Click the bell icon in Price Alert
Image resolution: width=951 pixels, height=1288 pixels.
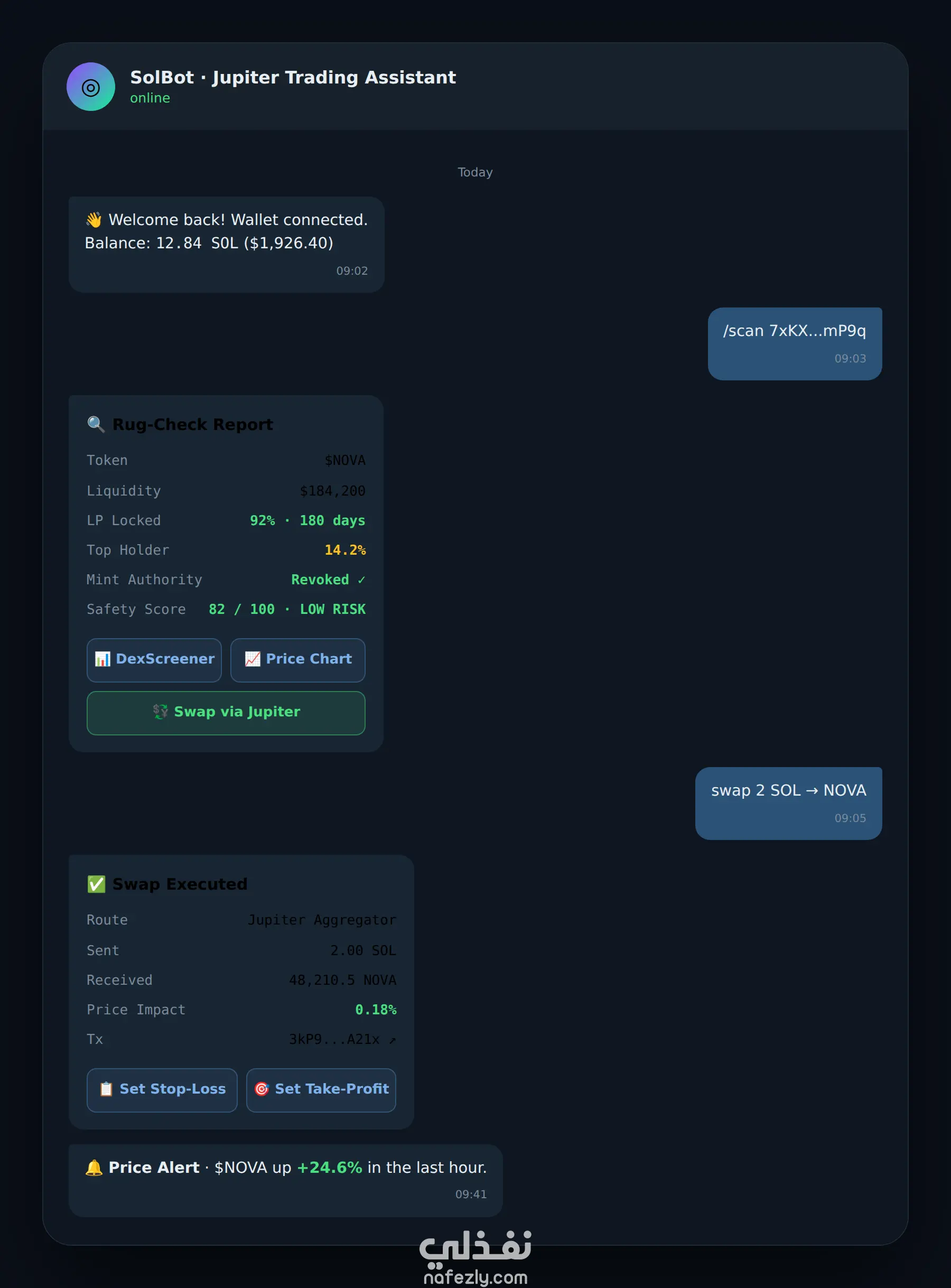pyautogui.click(x=94, y=1167)
